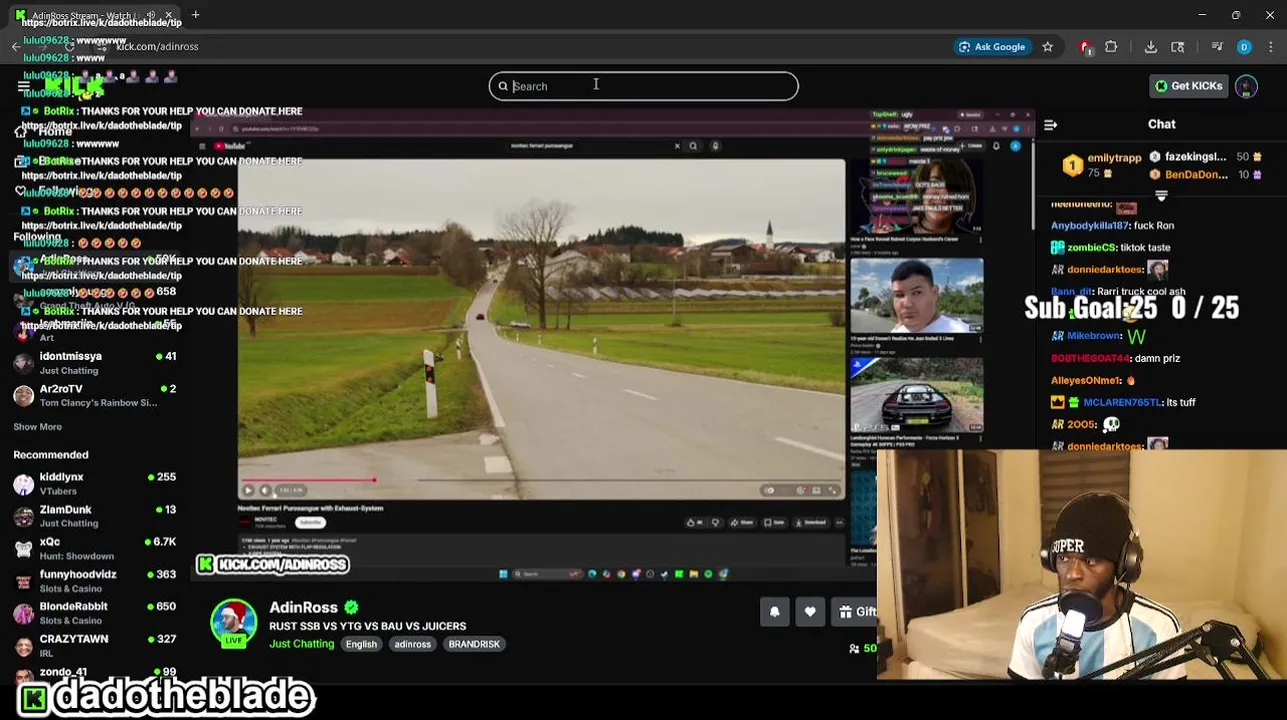Screen dimensions: 1287x720
Task: Click the Chrome back arrow
Action: click(16, 46)
